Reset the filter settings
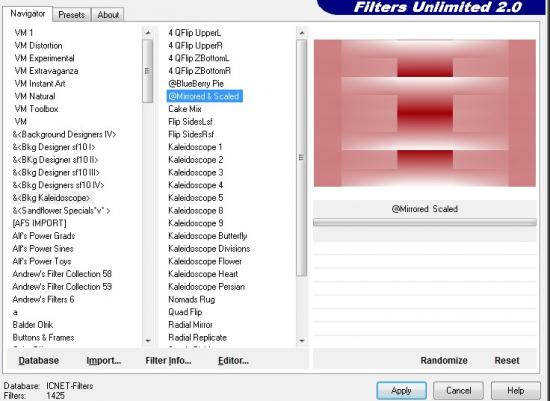This screenshot has height=401, width=550. point(507,360)
